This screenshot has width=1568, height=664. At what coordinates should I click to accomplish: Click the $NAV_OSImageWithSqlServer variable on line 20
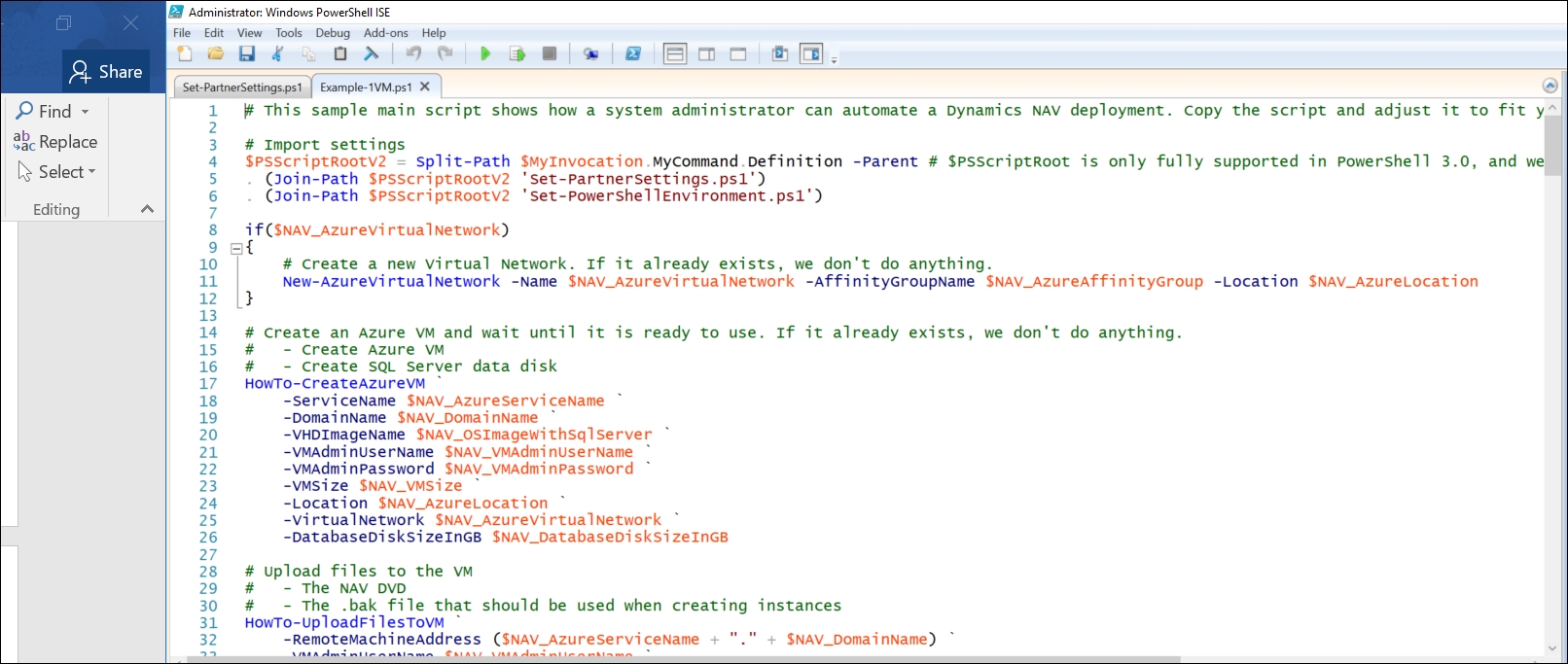click(534, 435)
